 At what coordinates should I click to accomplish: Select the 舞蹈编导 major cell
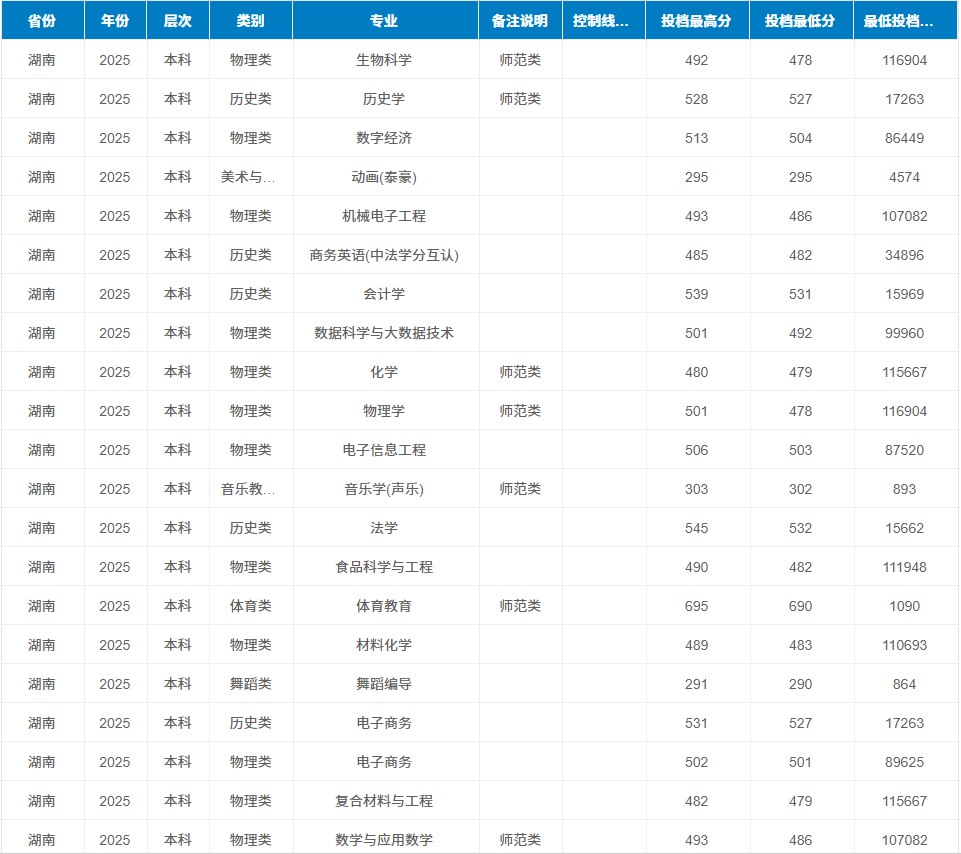384,684
